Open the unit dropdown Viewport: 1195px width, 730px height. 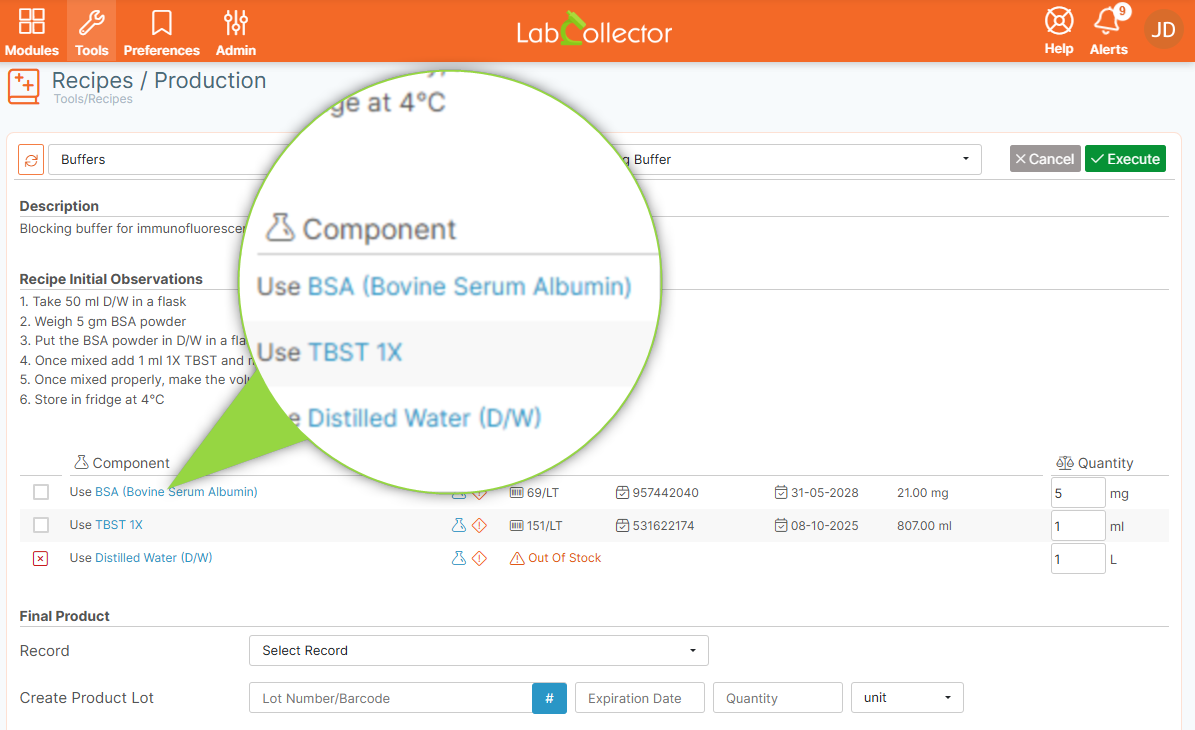click(x=907, y=697)
